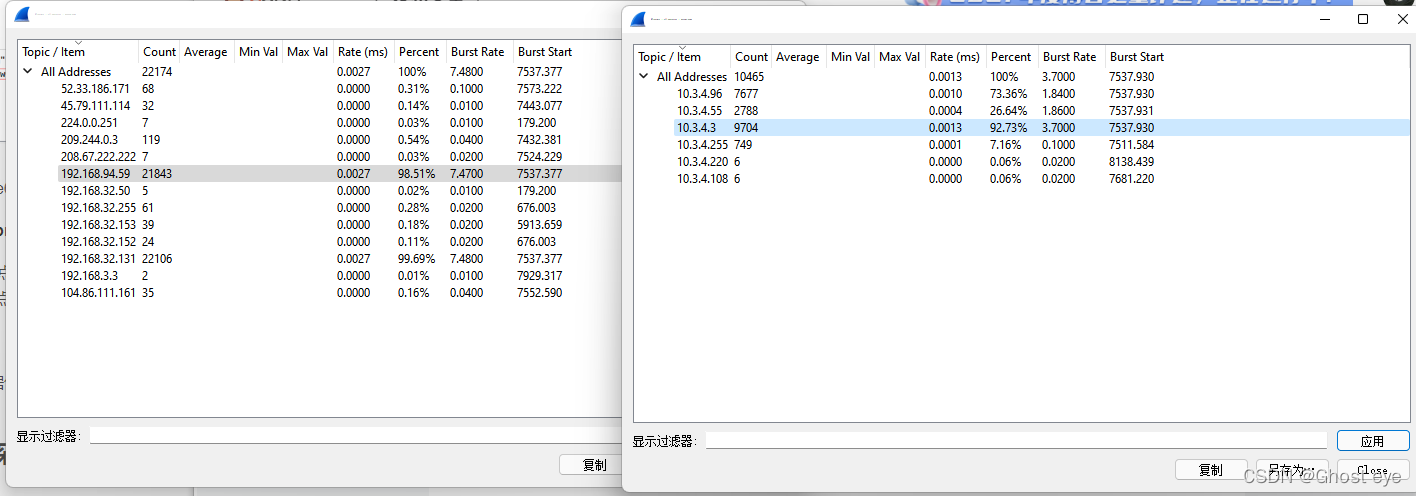Sort right window by Burst Start column
1416x496 pixels.
[1137, 57]
